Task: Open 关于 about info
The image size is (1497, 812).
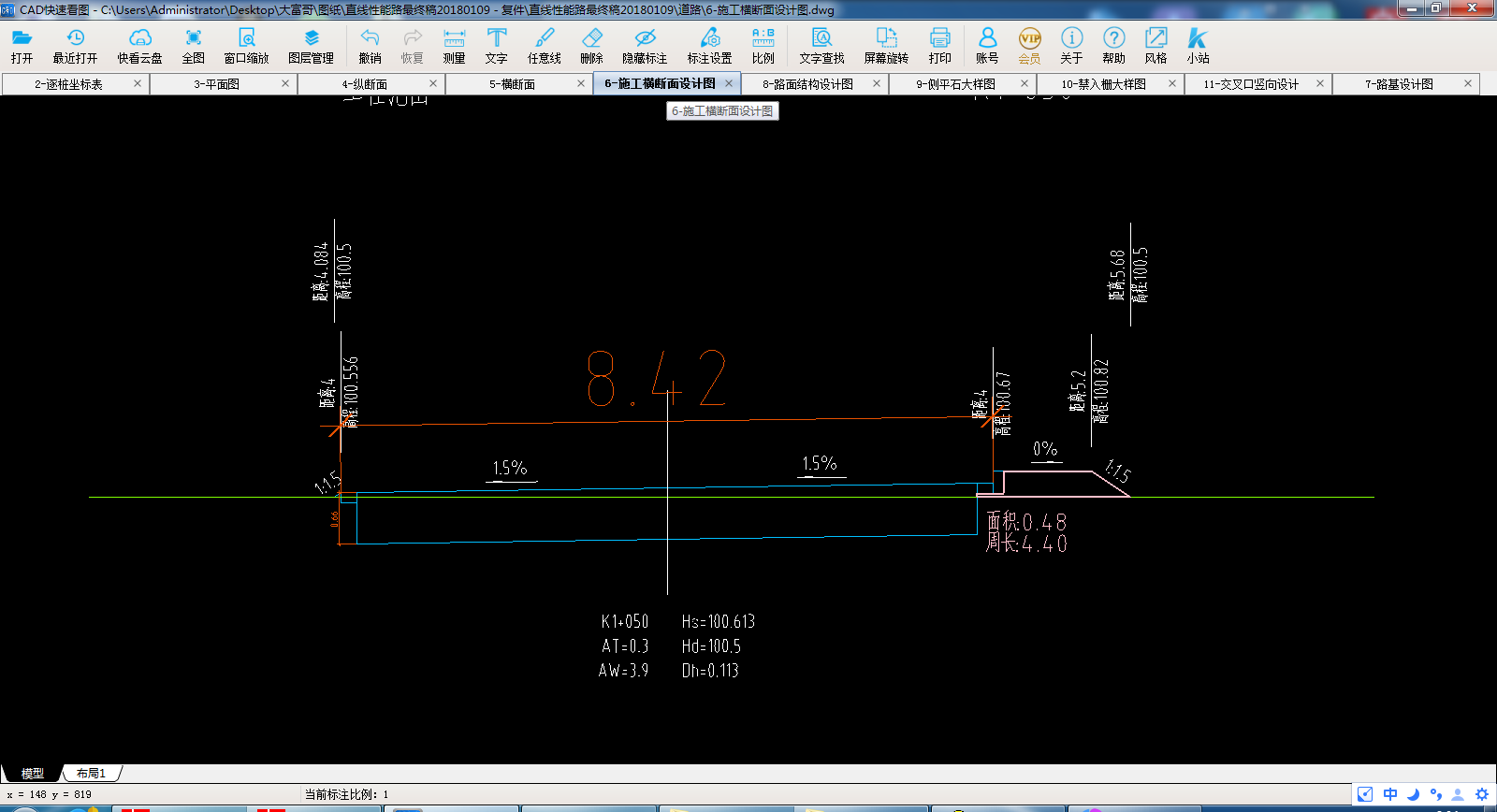Action: [1071, 46]
